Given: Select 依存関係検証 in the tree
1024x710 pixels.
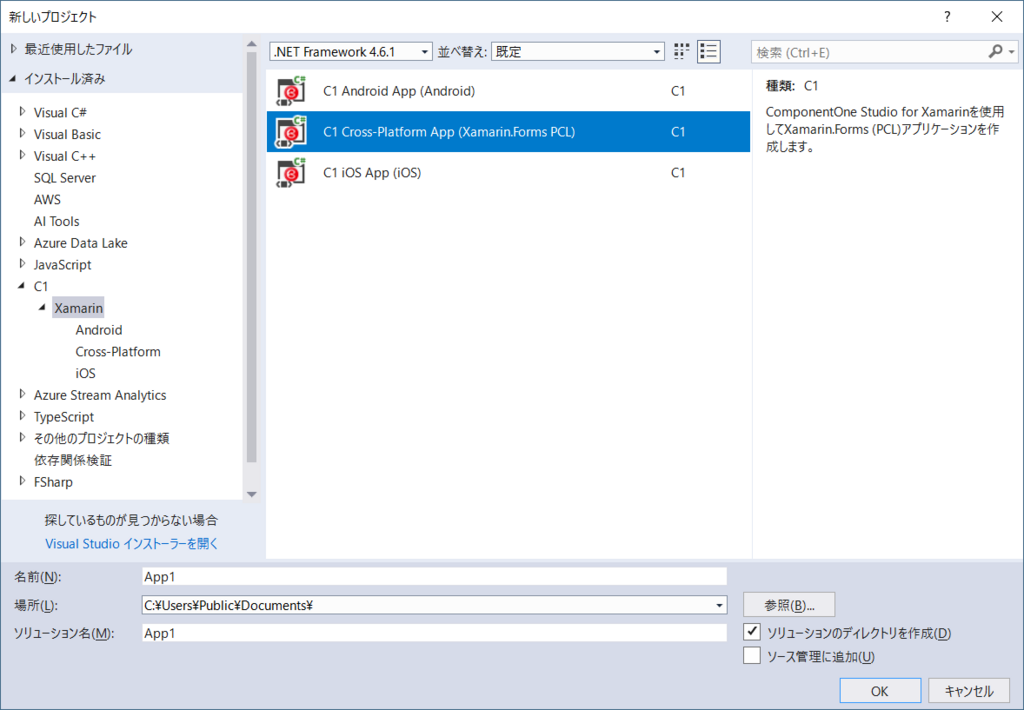Looking at the screenshot, I should [x=72, y=460].
